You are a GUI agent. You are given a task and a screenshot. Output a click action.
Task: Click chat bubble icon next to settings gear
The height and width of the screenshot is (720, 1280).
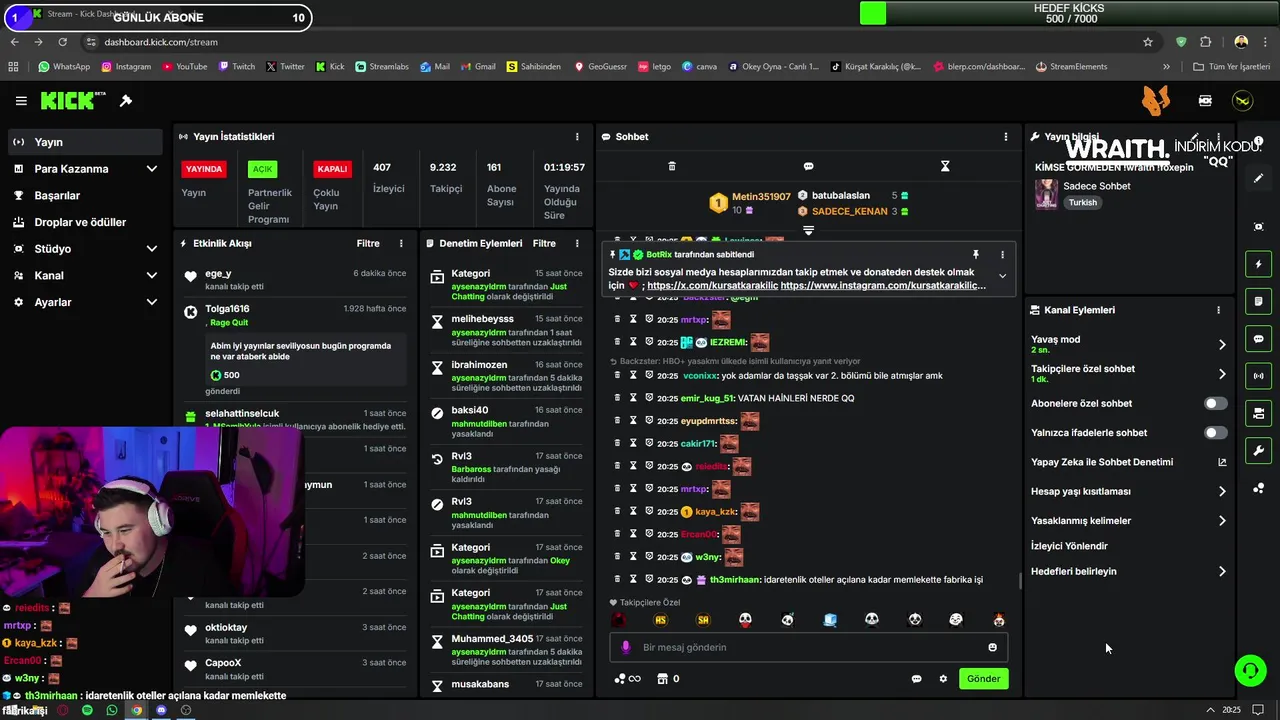coord(916,679)
